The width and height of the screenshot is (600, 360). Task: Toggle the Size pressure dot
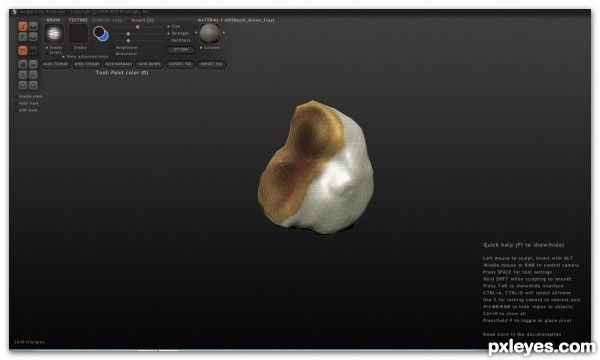[168, 26]
